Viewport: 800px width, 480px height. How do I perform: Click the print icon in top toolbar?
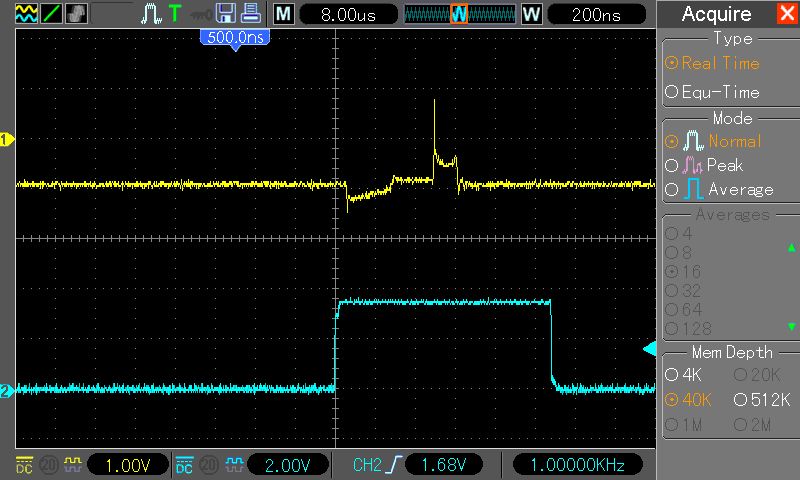pyautogui.click(x=251, y=14)
